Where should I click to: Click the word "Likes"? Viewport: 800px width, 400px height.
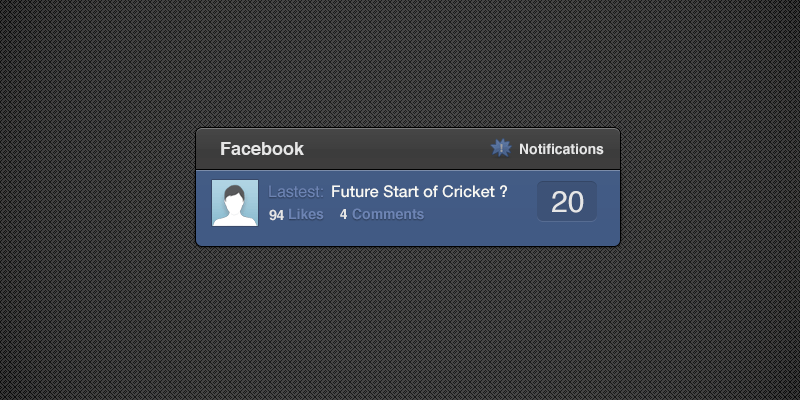(x=306, y=215)
